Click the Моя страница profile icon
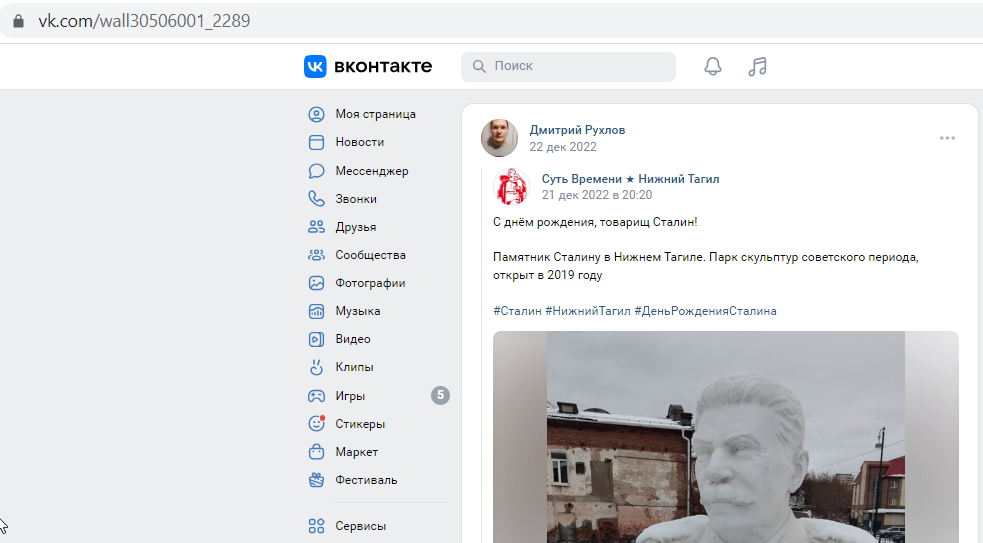Image resolution: width=983 pixels, height=543 pixels. point(317,114)
